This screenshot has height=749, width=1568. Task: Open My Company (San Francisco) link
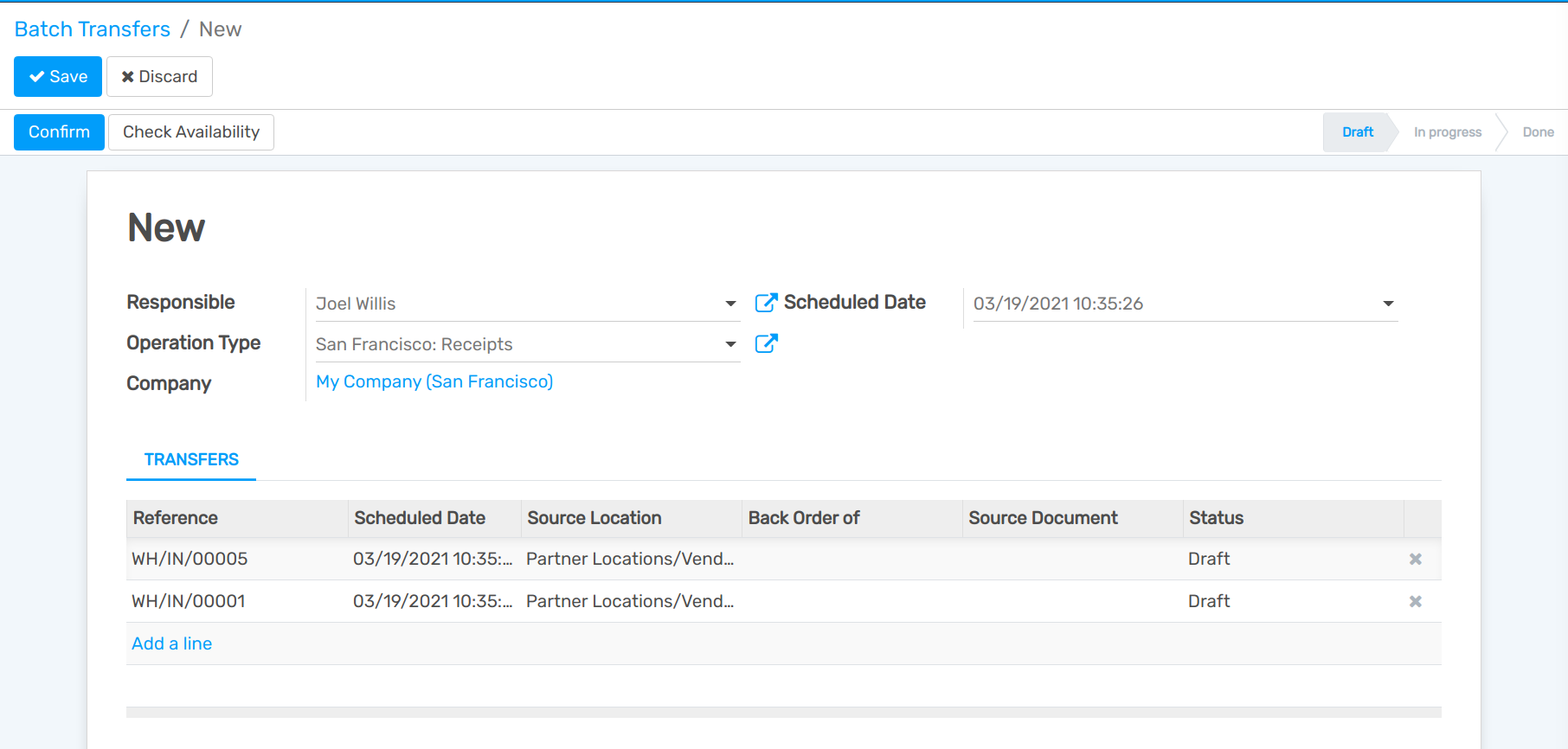tap(434, 381)
